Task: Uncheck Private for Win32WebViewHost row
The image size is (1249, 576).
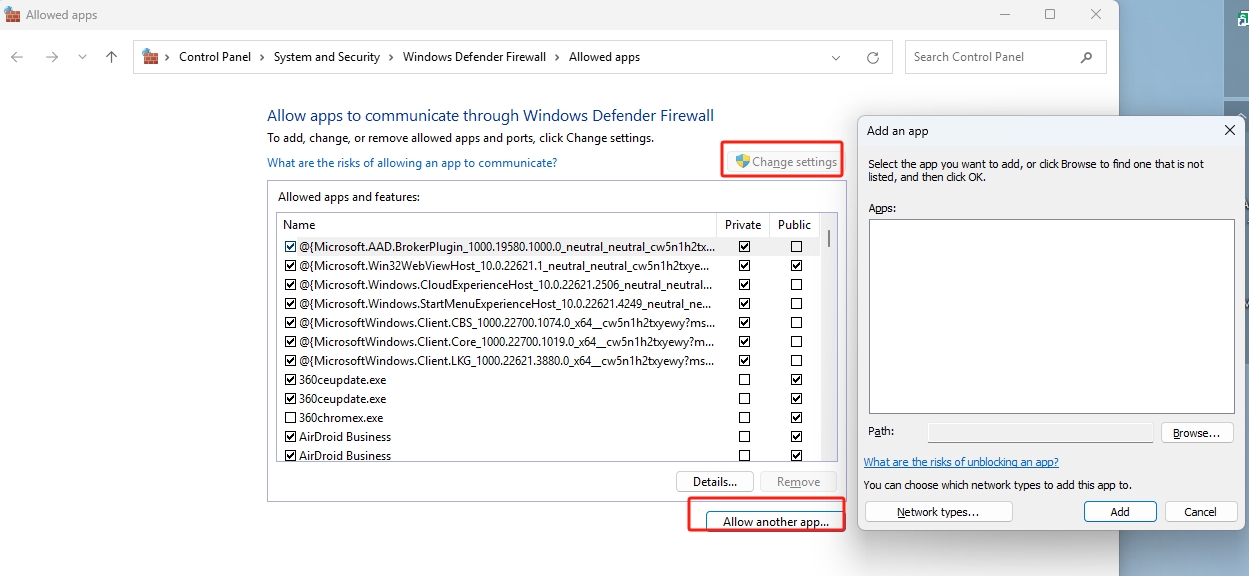Action: (x=744, y=266)
